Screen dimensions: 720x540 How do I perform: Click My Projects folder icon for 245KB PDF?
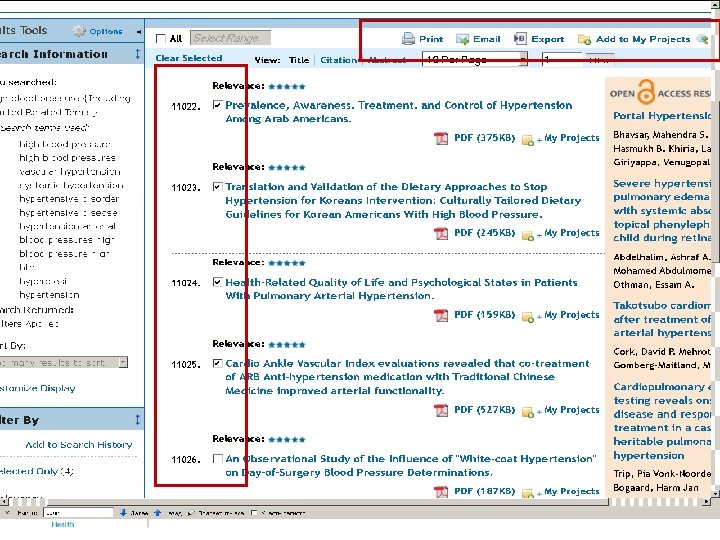(x=528, y=235)
